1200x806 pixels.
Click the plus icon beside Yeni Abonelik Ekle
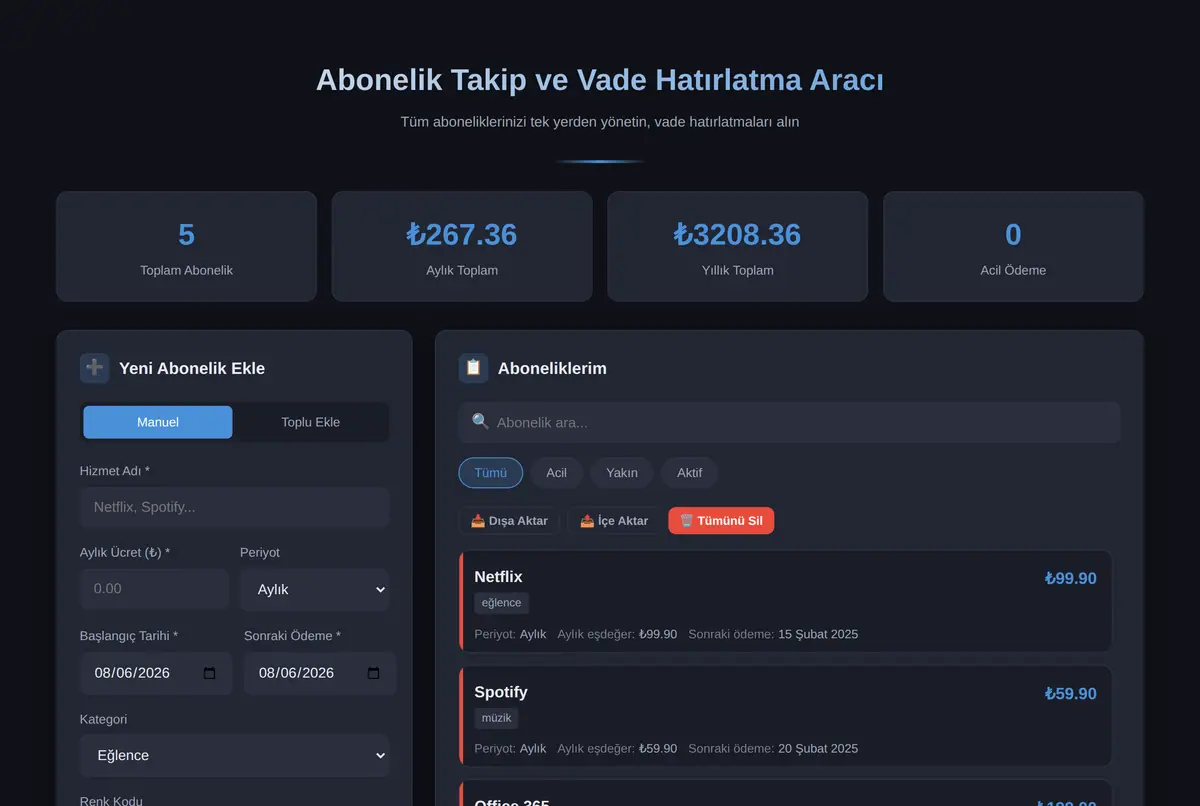[95, 368]
